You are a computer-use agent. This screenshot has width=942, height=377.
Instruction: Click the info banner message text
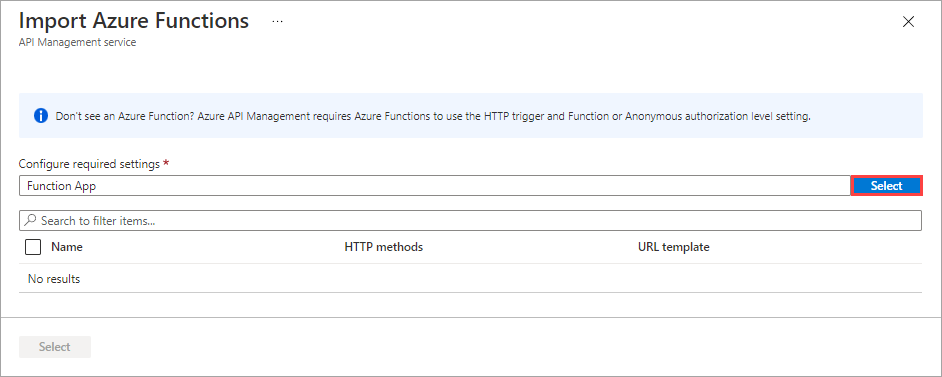[433, 116]
